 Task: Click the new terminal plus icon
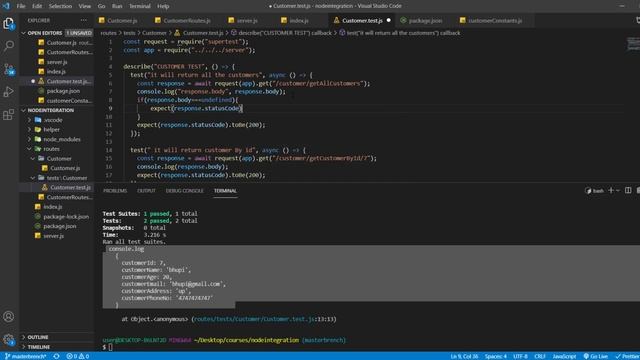click(611, 191)
